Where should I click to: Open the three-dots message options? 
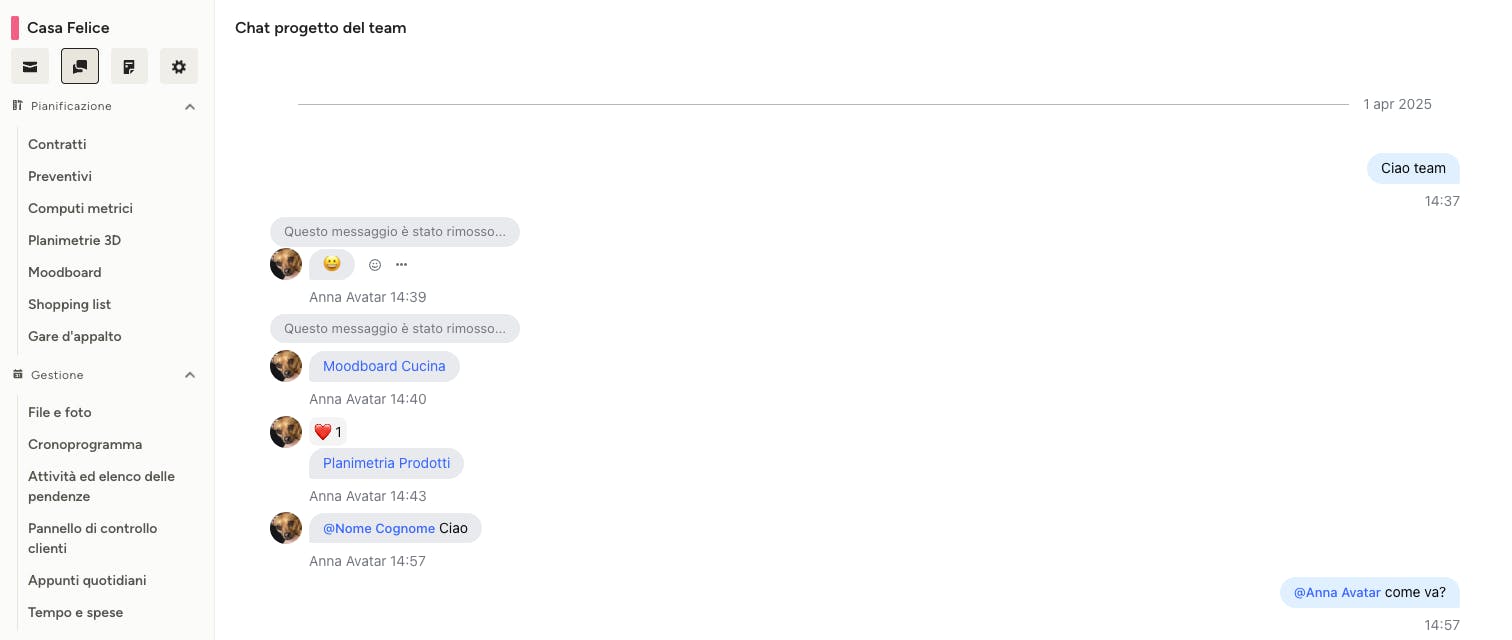[401, 265]
